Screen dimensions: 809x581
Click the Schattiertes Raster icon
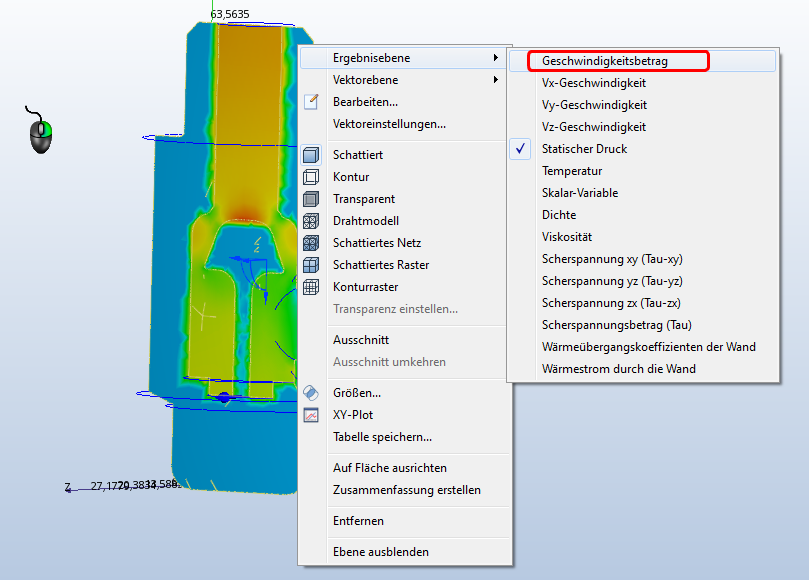tap(311, 265)
